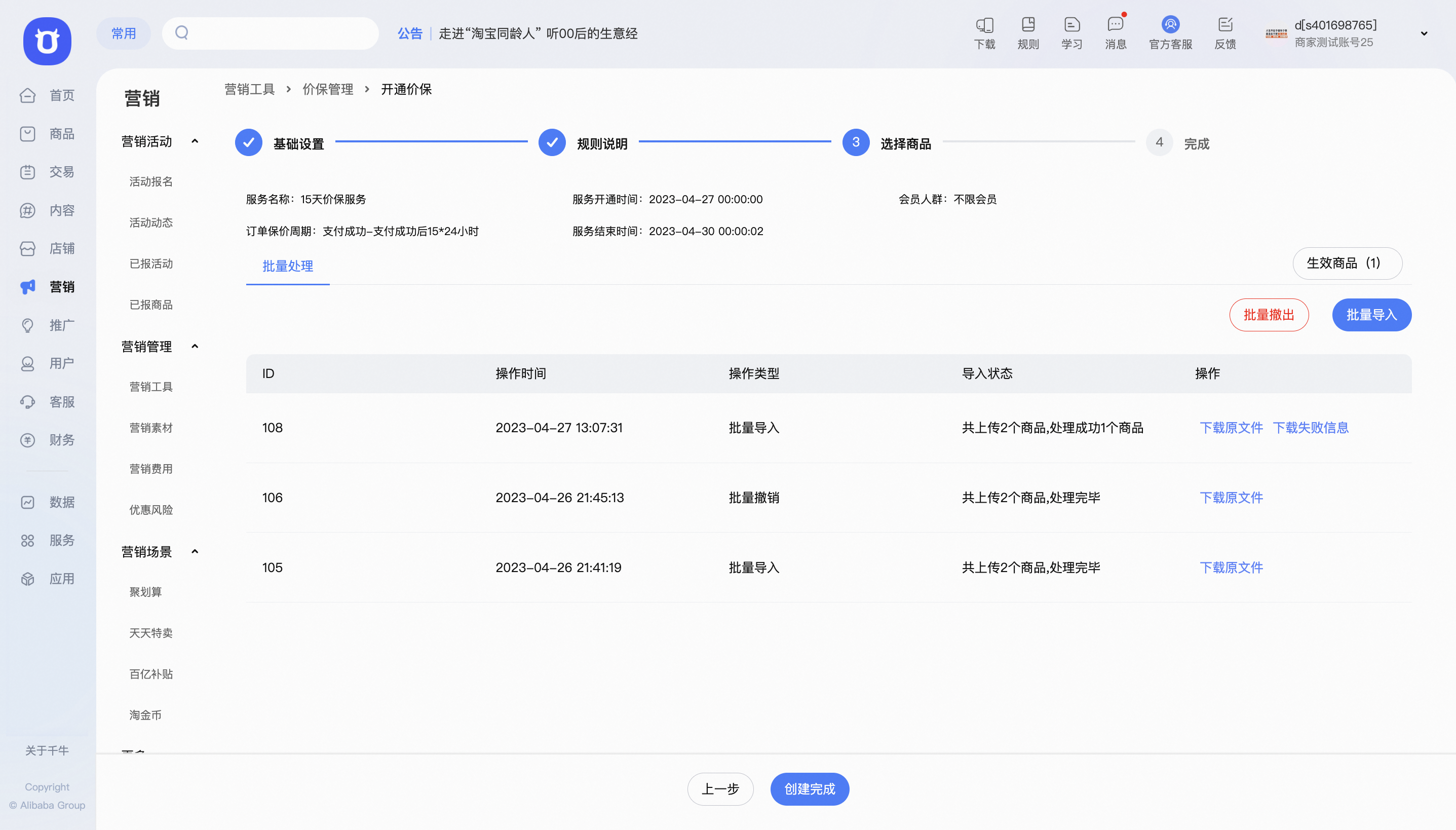1456x830 pixels.
Task: Open 商品 products icon in sidebar
Action: click(x=27, y=134)
